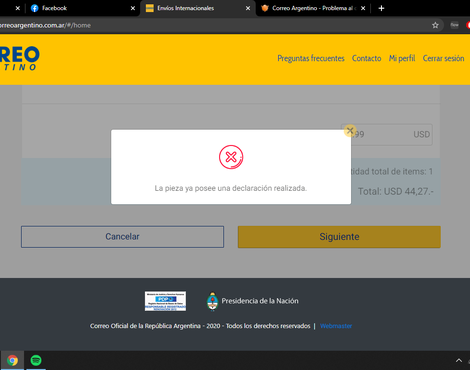The width and height of the screenshot is (470, 370).
Task: Click the browser address bar URL
Action: [x=45, y=25]
